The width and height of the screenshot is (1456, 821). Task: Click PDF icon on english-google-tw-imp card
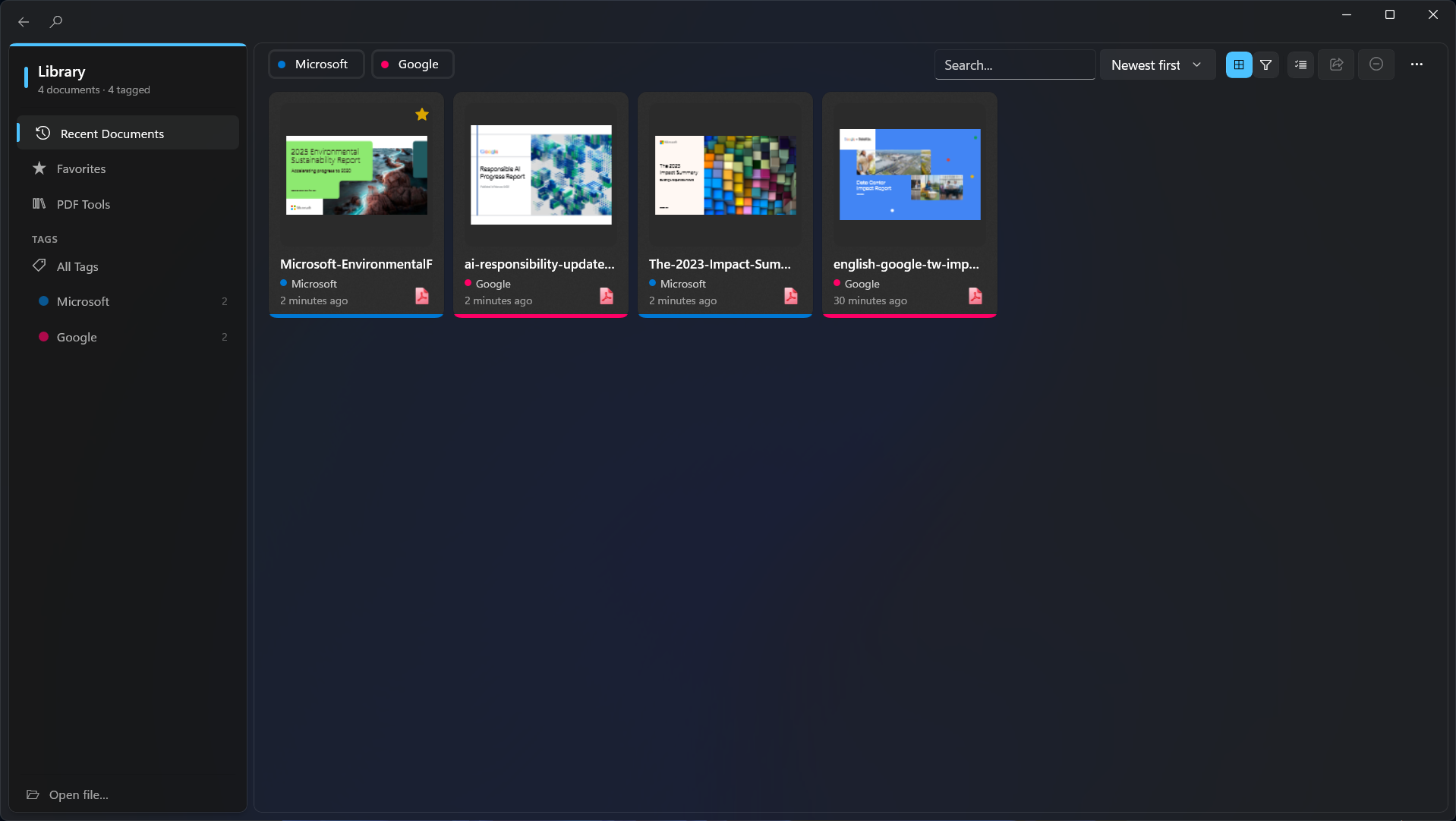point(975,296)
